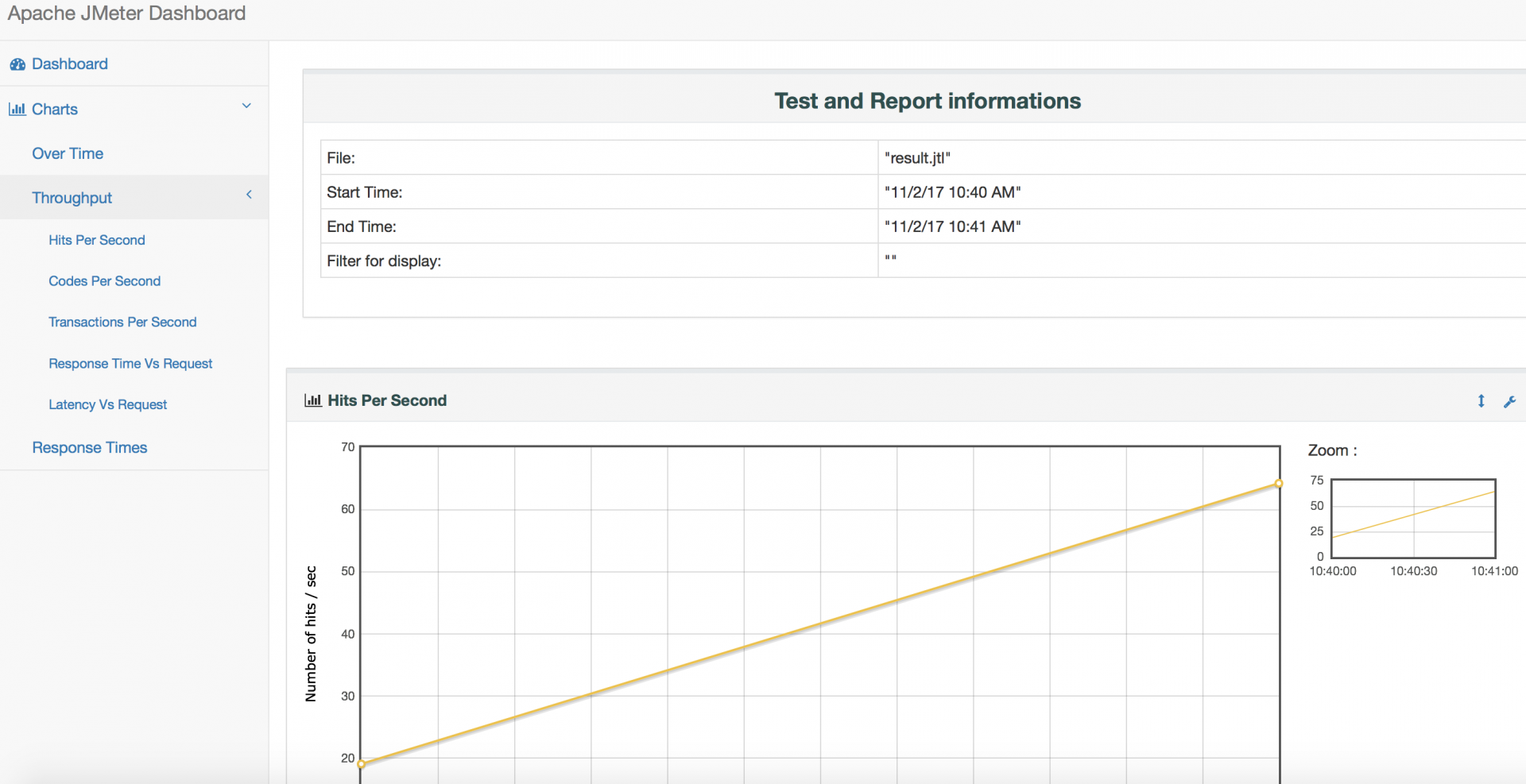The width and height of the screenshot is (1526, 784).
Task: Click the zoom overview mini chart
Action: coord(1413,518)
